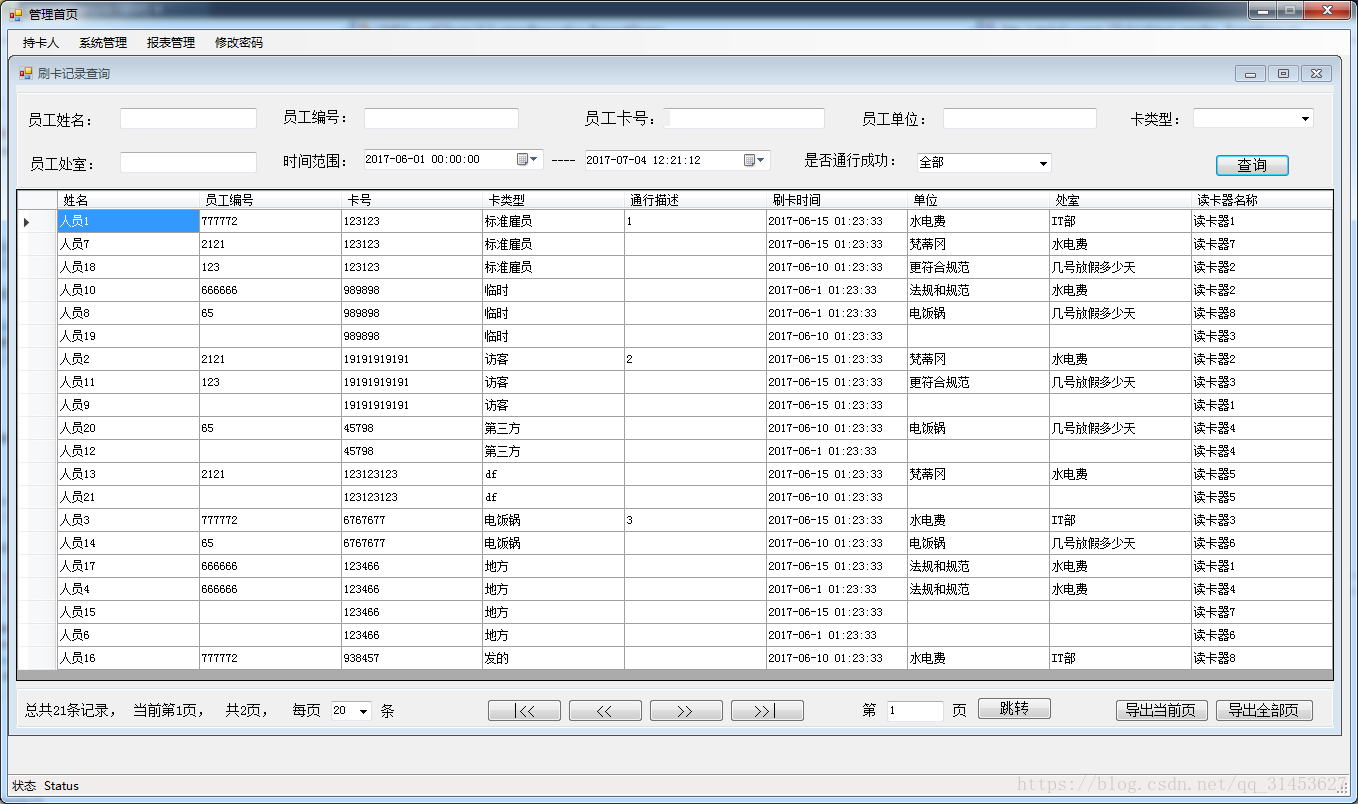Click the page number input box
This screenshot has height=804, width=1358.
coord(915,711)
